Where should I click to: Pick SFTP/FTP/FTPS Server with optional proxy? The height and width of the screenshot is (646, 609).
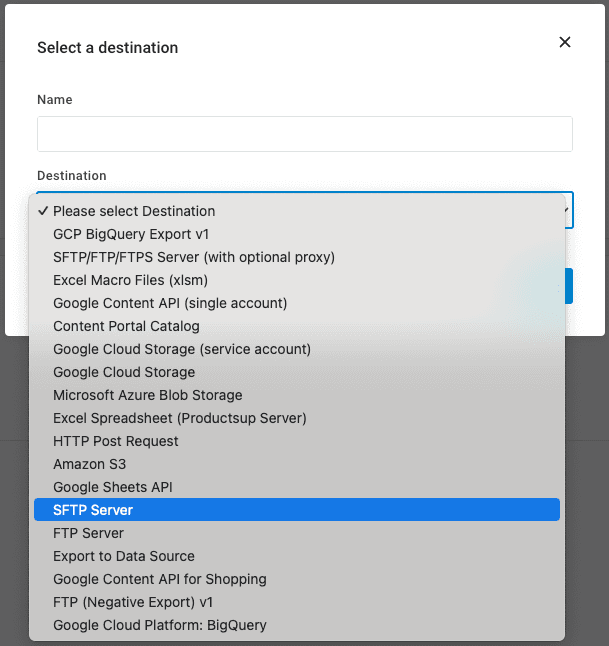[x=194, y=257]
